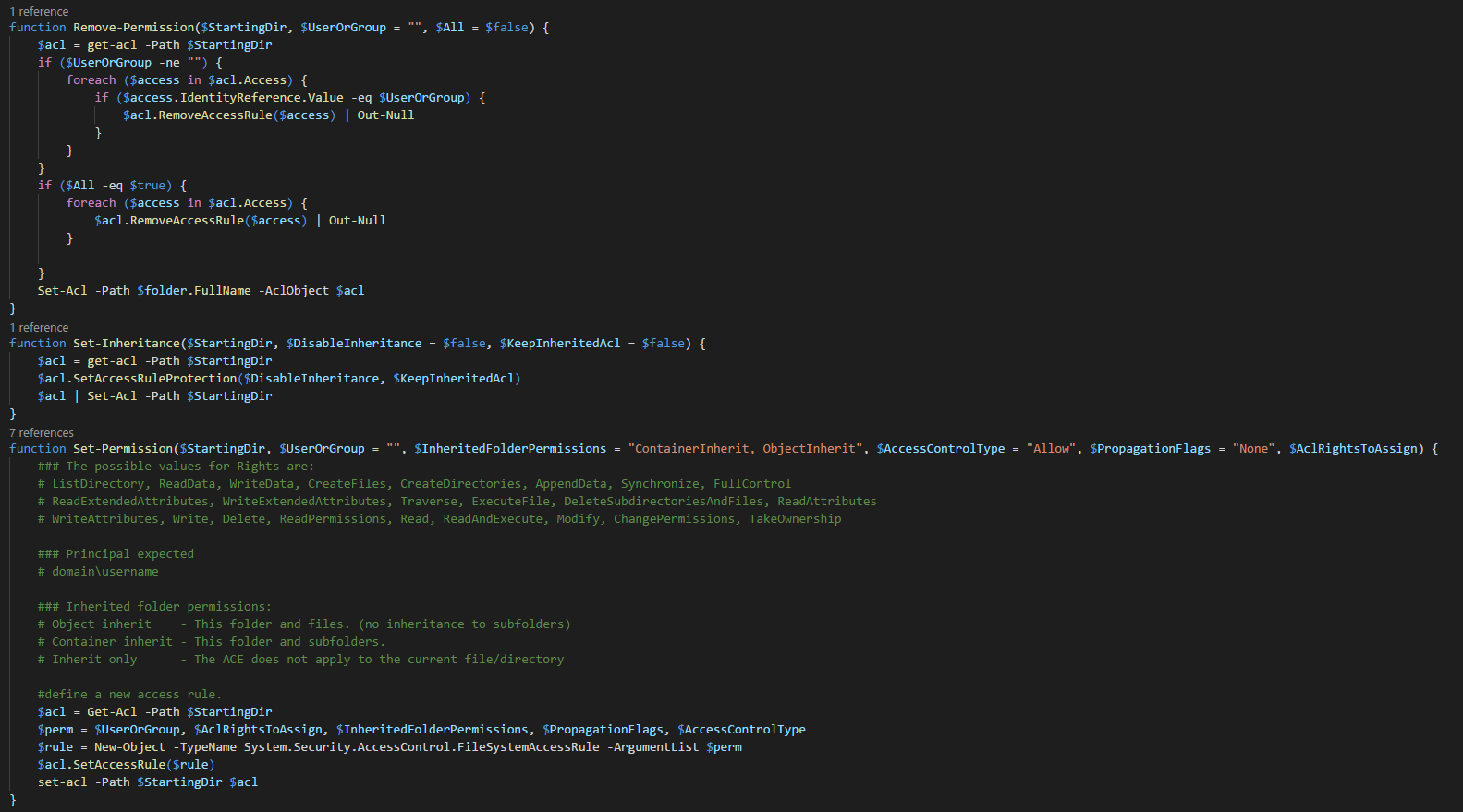Click the "### Principal expected" comment
Screen dimensions: 1463x812
116,554
